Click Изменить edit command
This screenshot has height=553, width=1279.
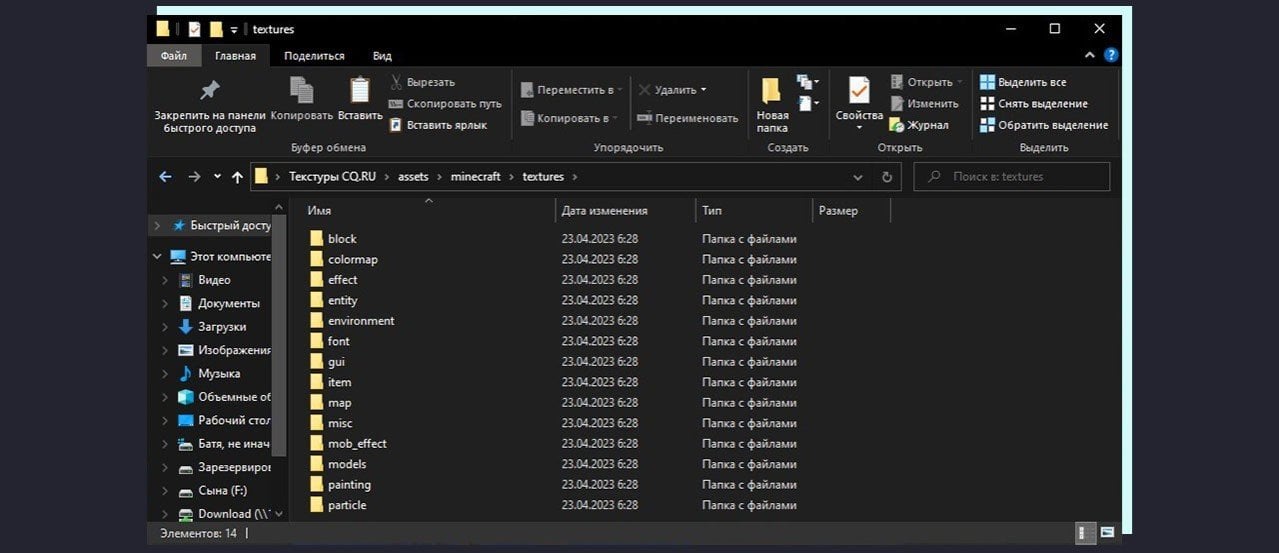924,103
